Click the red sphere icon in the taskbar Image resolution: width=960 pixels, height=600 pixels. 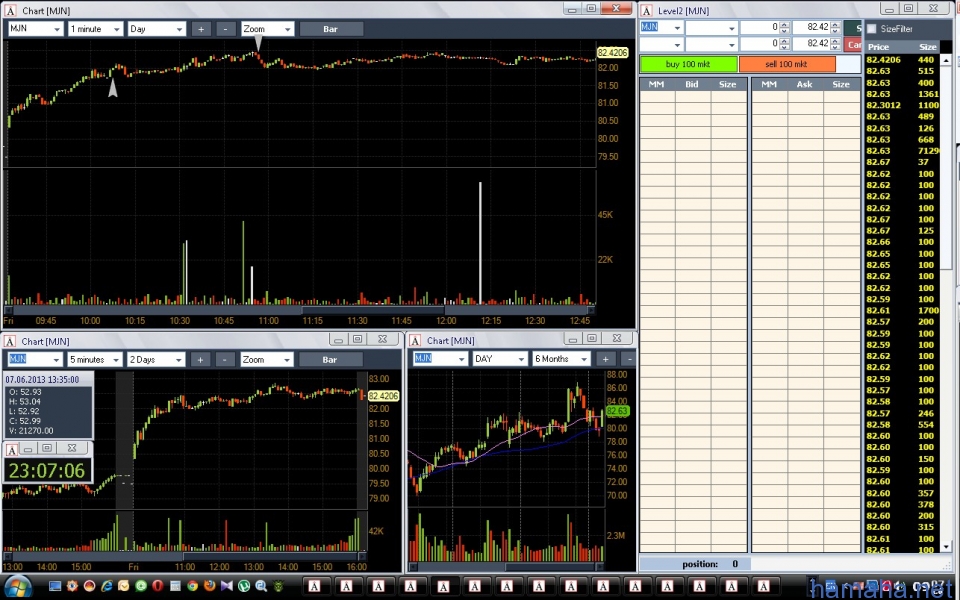[89, 586]
